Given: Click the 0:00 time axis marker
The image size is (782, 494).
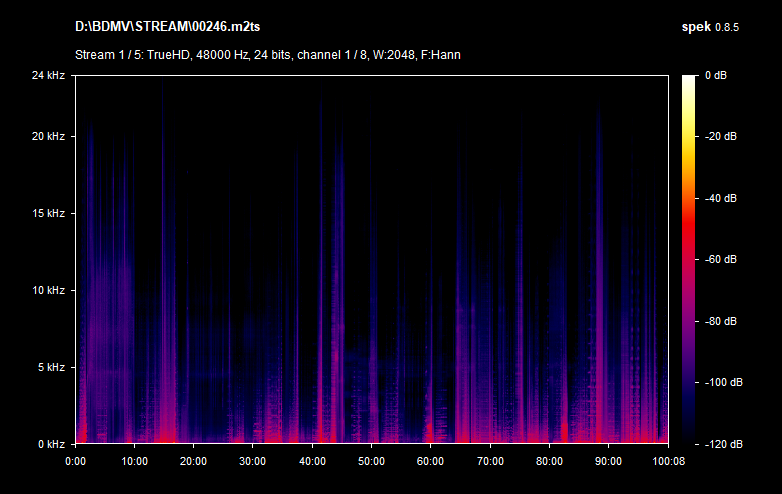Looking at the screenshot, I should click(75, 461).
